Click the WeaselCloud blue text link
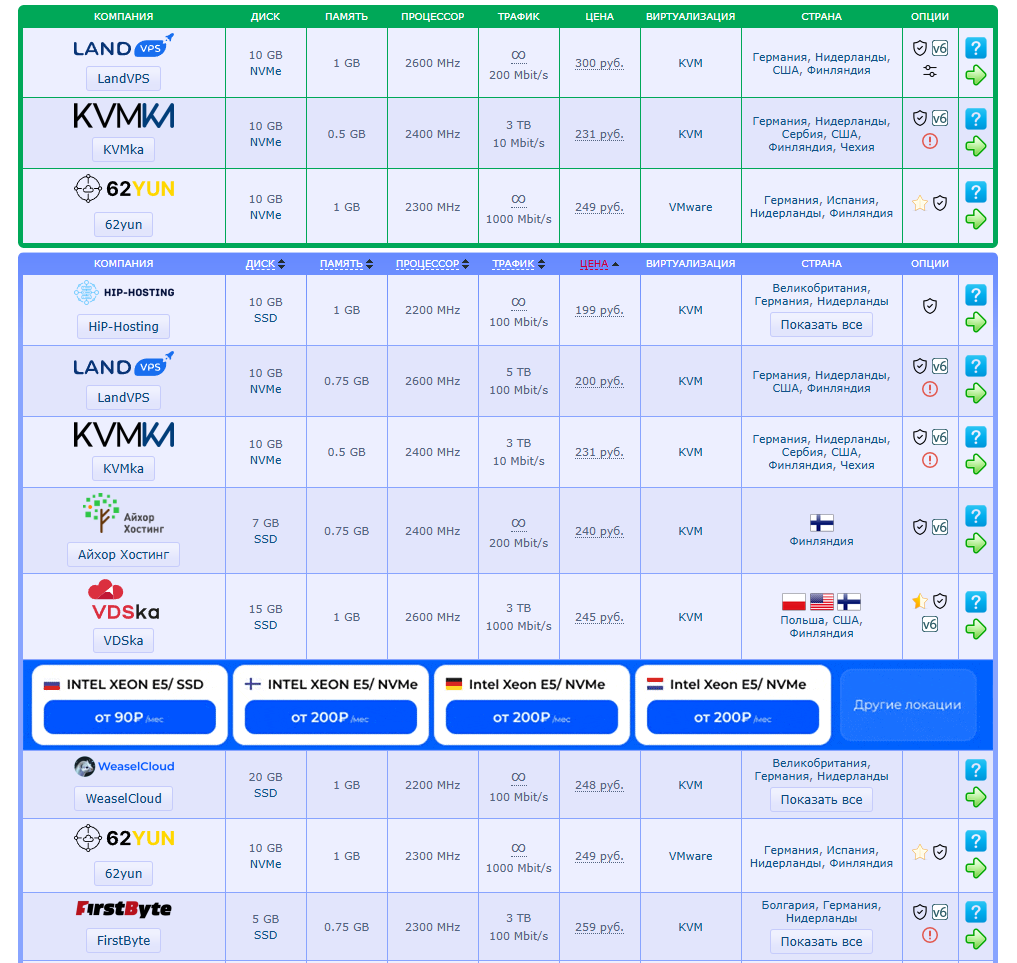This screenshot has width=1017, height=963. click(x=136, y=767)
